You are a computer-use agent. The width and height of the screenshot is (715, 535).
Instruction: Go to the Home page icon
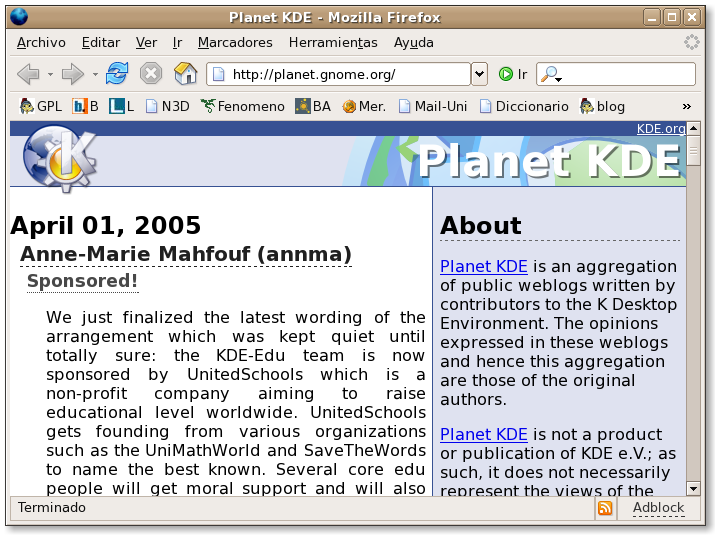point(185,74)
